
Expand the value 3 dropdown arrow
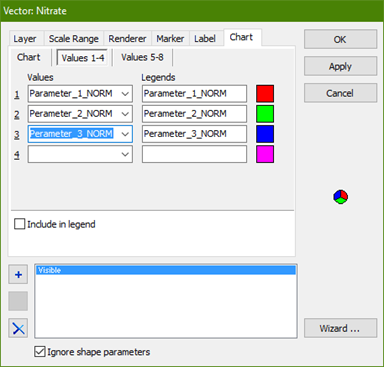(125, 134)
